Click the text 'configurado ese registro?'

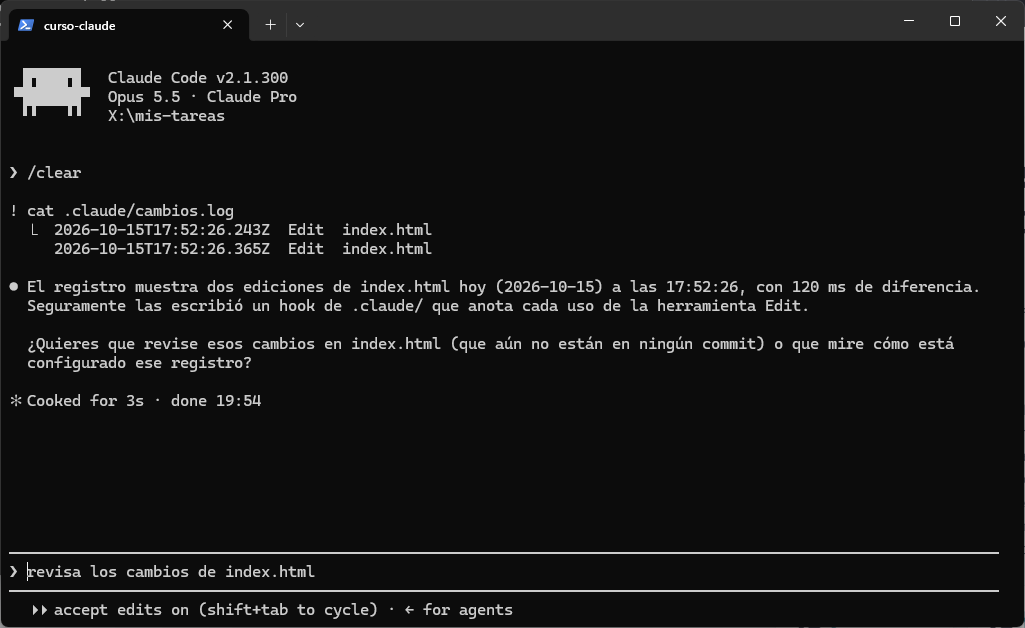[x=139, y=363]
